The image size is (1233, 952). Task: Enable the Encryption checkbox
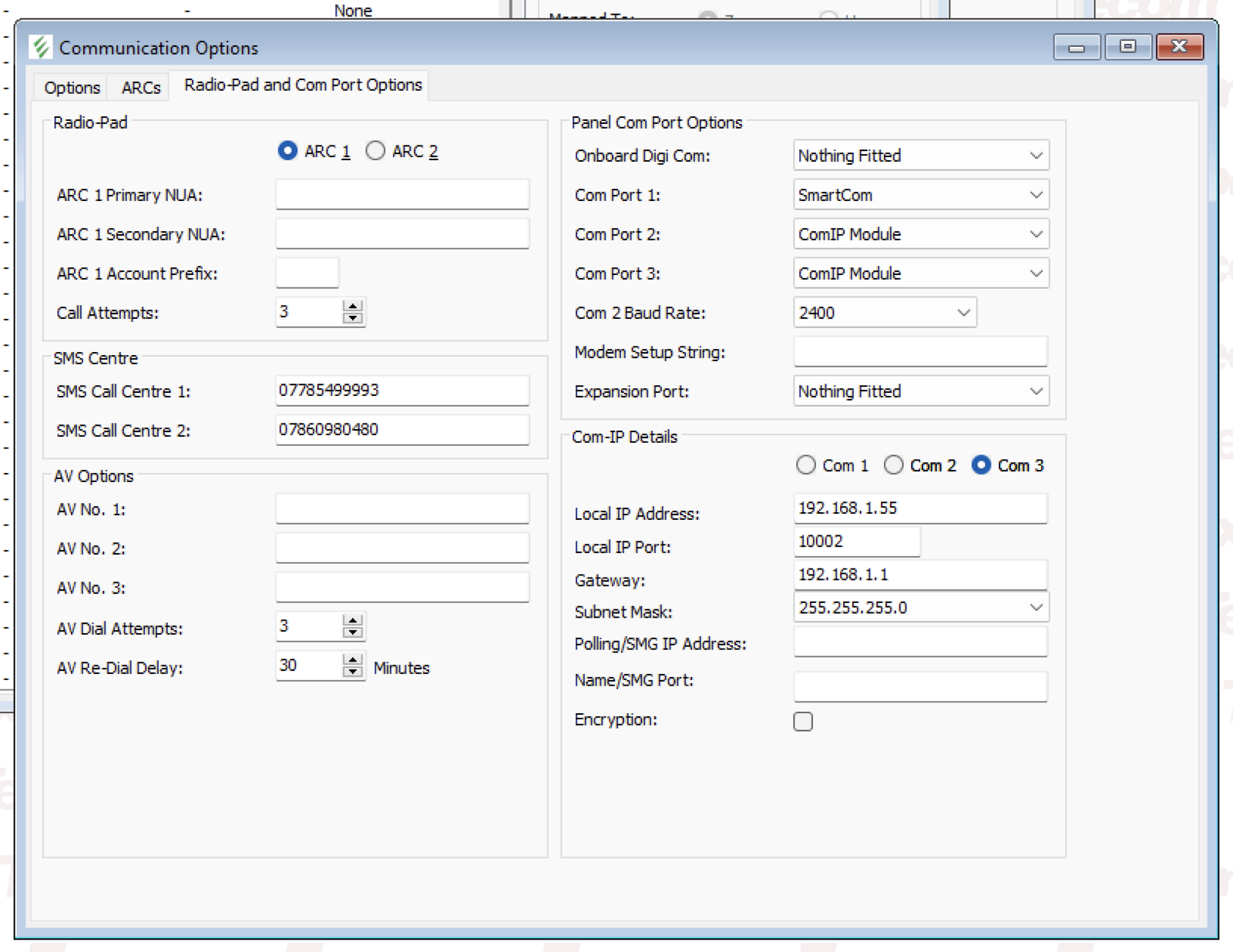tap(803, 722)
